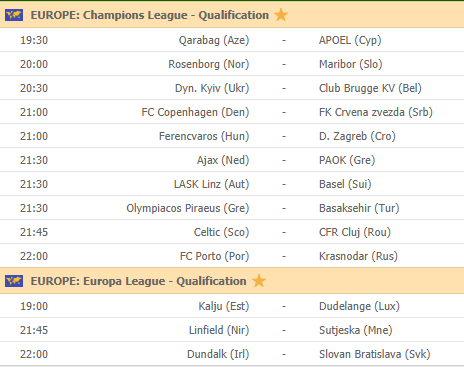Click the Europa League favorite star icon
The height and width of the screenshot is (367, 464).
point(259,281)
